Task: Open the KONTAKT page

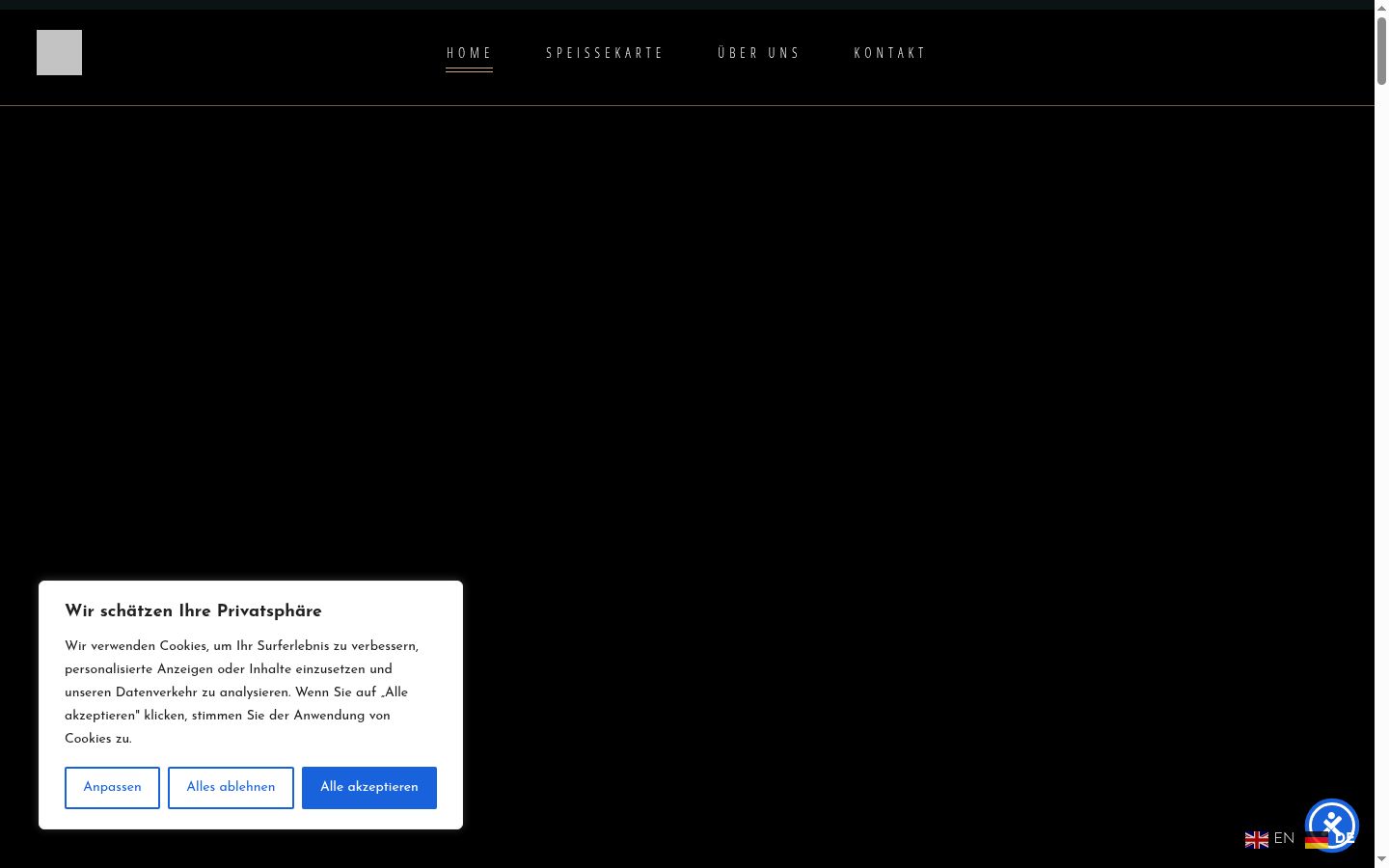Action: pyautogui.click(x=890, y=53)
